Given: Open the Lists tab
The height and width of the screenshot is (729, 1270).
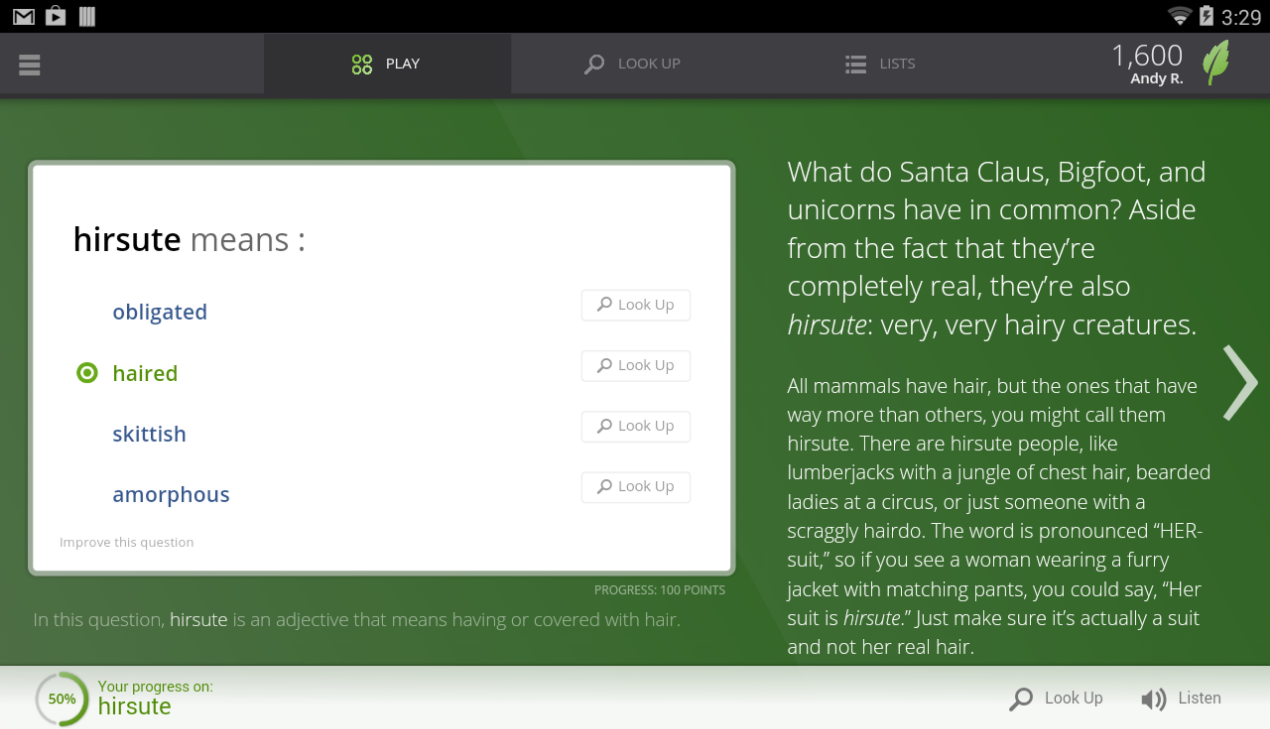Looking at the screenshot, I should 880,64.
